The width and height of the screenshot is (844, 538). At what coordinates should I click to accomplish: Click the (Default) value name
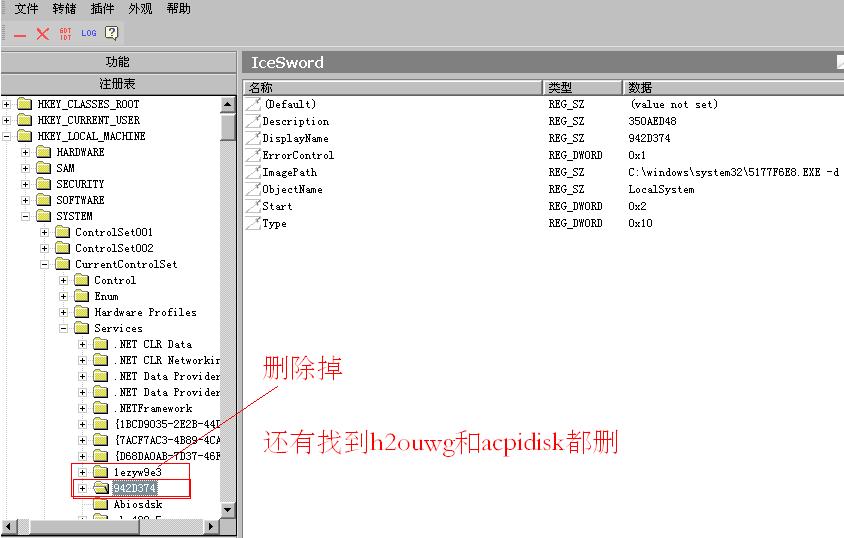[290, 104]
